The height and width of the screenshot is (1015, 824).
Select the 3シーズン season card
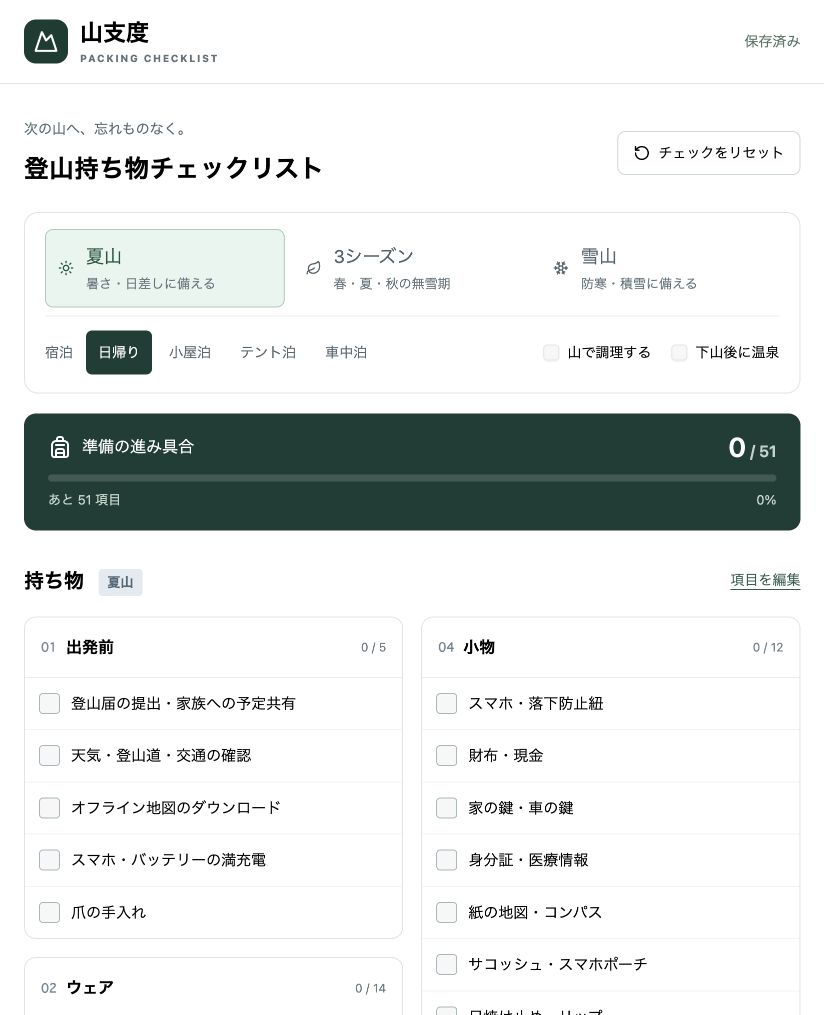(412, 268)
